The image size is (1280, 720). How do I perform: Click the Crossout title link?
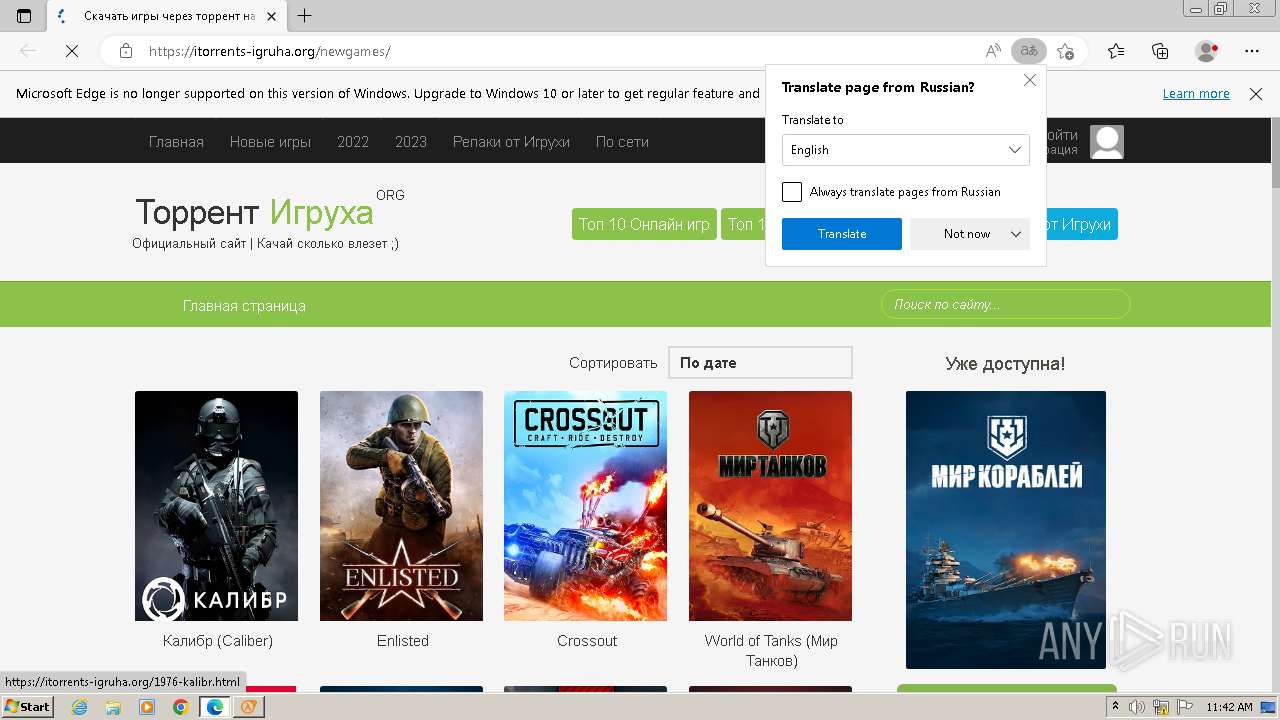click(587, 641)
